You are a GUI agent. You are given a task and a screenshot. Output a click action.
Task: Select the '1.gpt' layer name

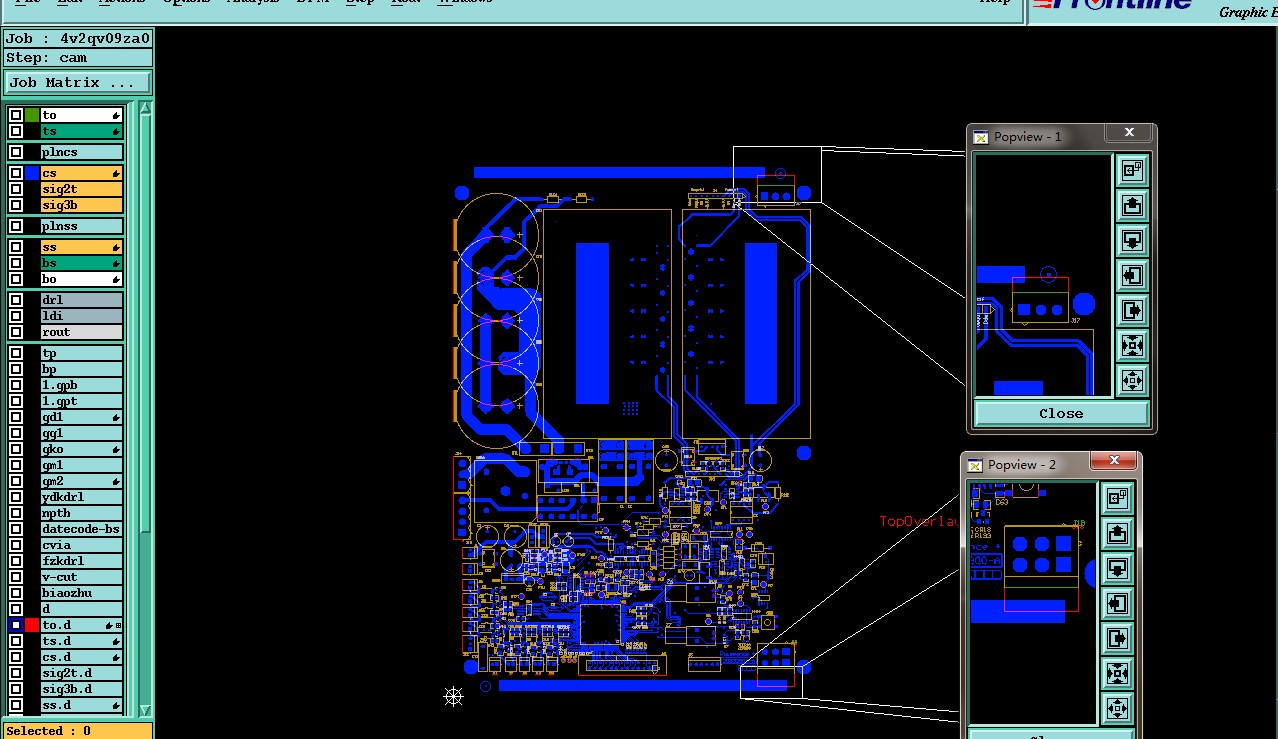pyautogui.click(x=81, y=401)
